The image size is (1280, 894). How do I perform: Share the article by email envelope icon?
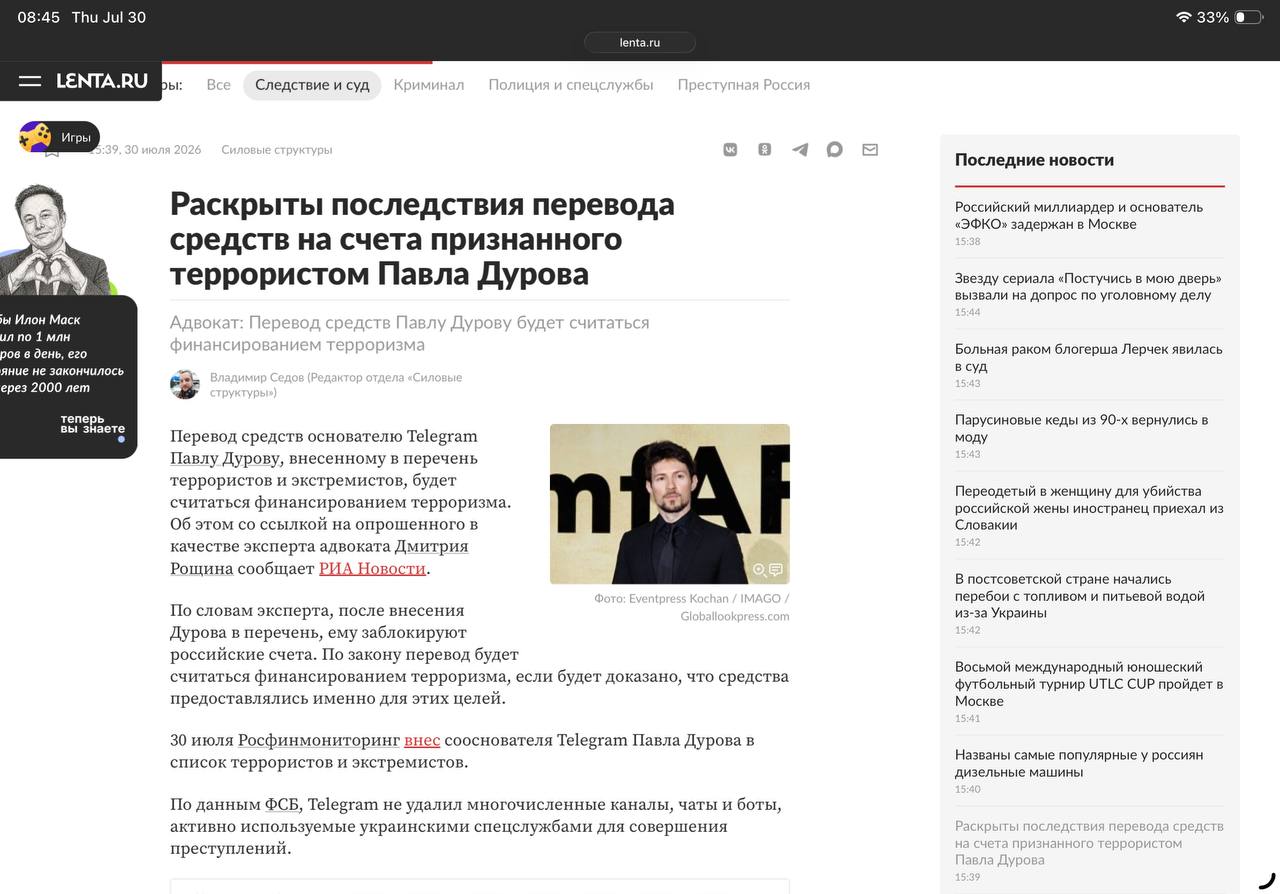[x=870, y=150]
